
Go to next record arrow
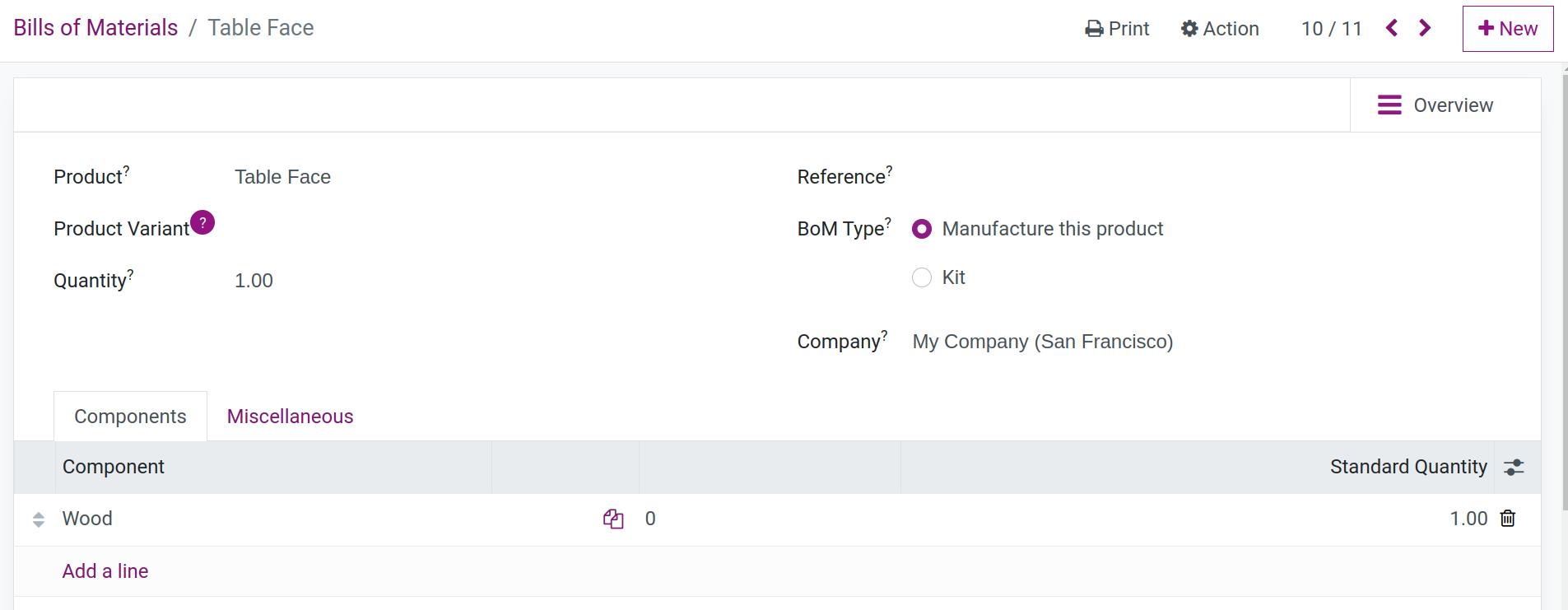coord(1425,28)
